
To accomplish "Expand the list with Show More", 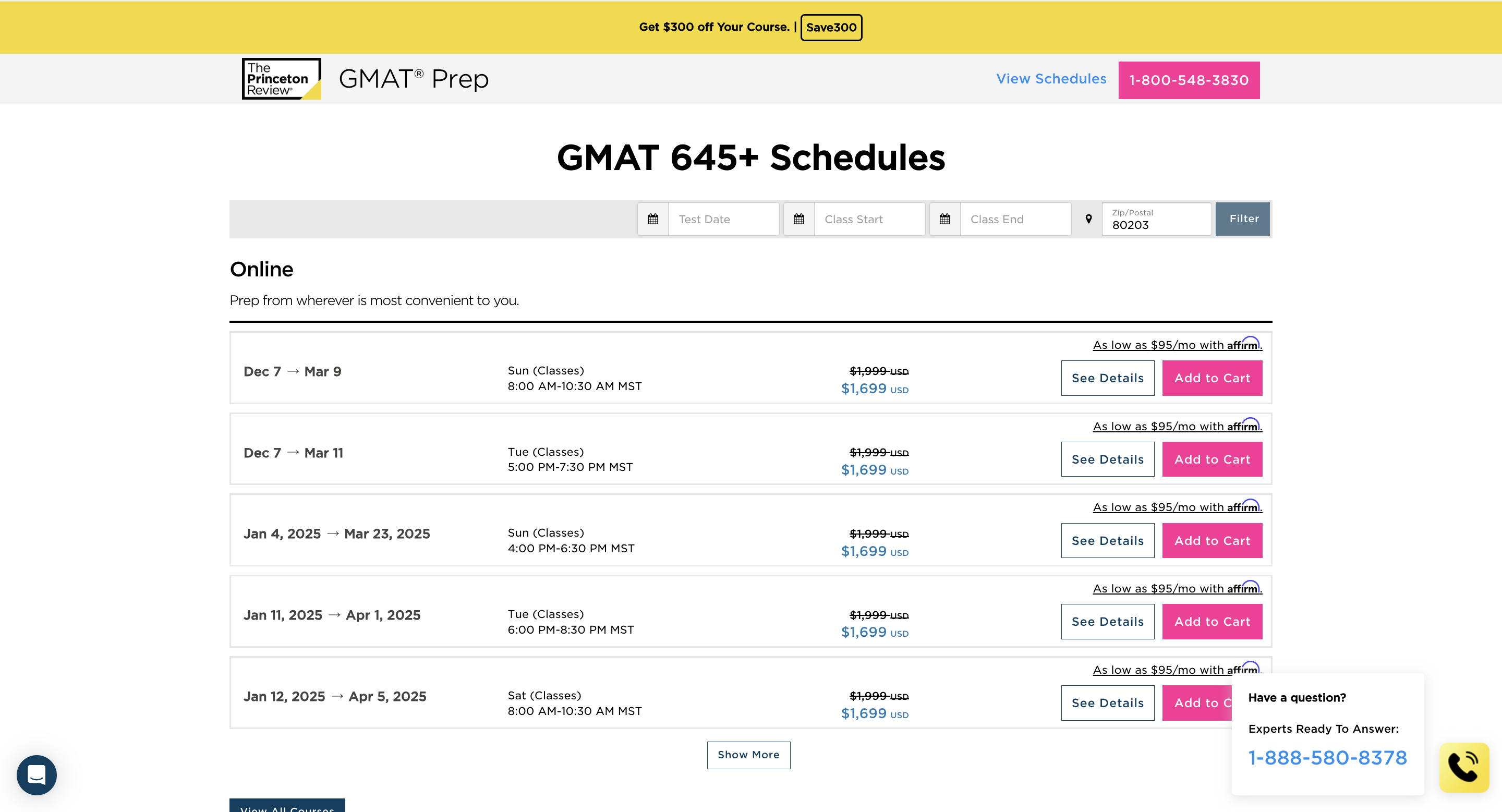I will pyautogui.click(x=748, y=755).
